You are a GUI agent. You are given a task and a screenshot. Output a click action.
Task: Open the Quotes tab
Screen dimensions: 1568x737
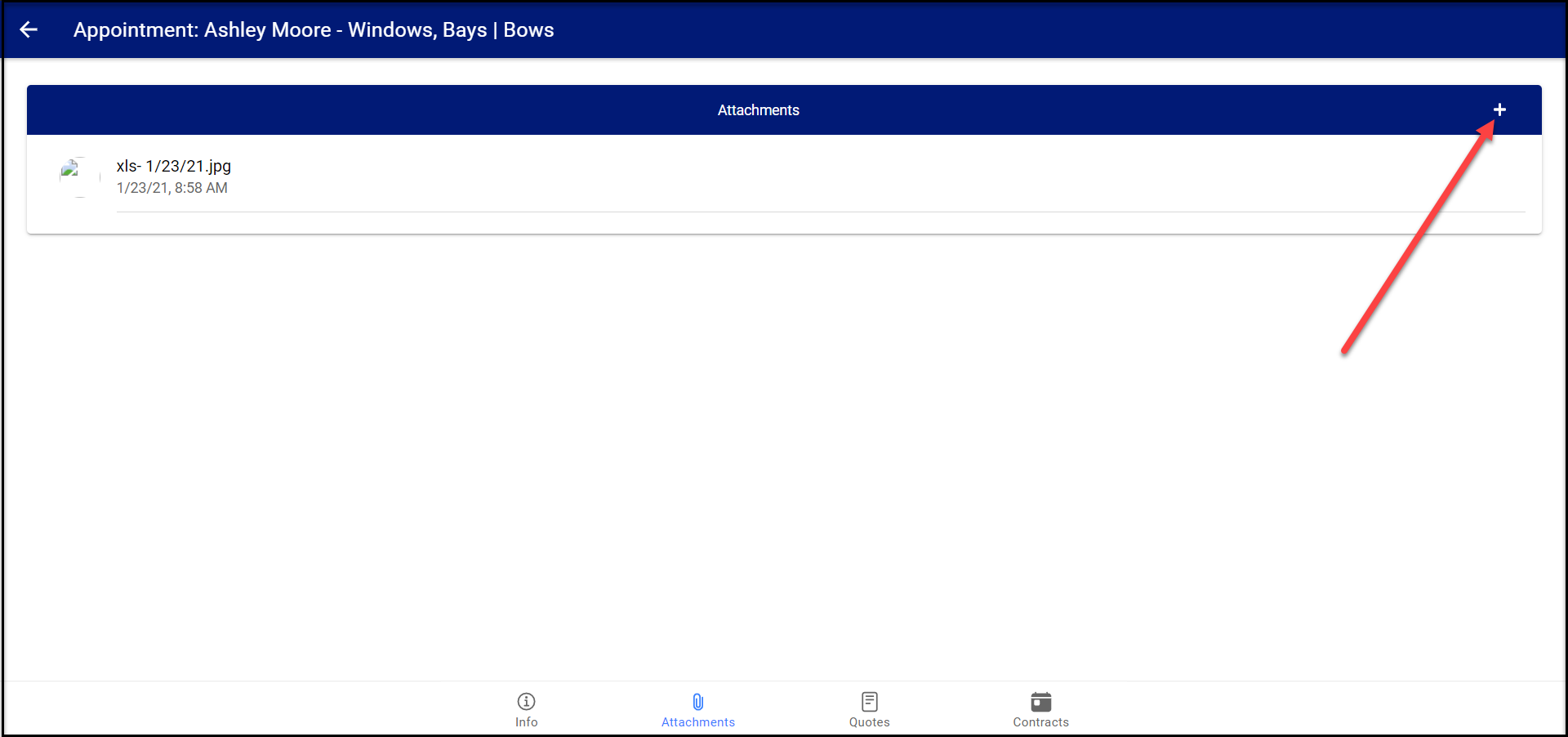[x=870, y=710]
